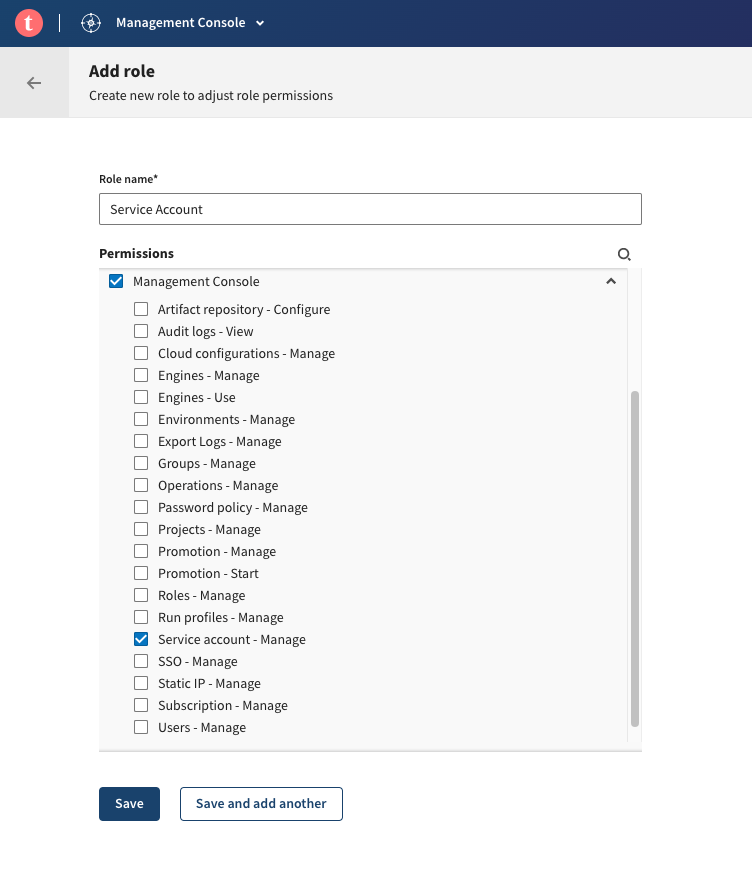Click the back arrow icon
Viewport: 752px width, 878px height.
[x=34, y=83]
